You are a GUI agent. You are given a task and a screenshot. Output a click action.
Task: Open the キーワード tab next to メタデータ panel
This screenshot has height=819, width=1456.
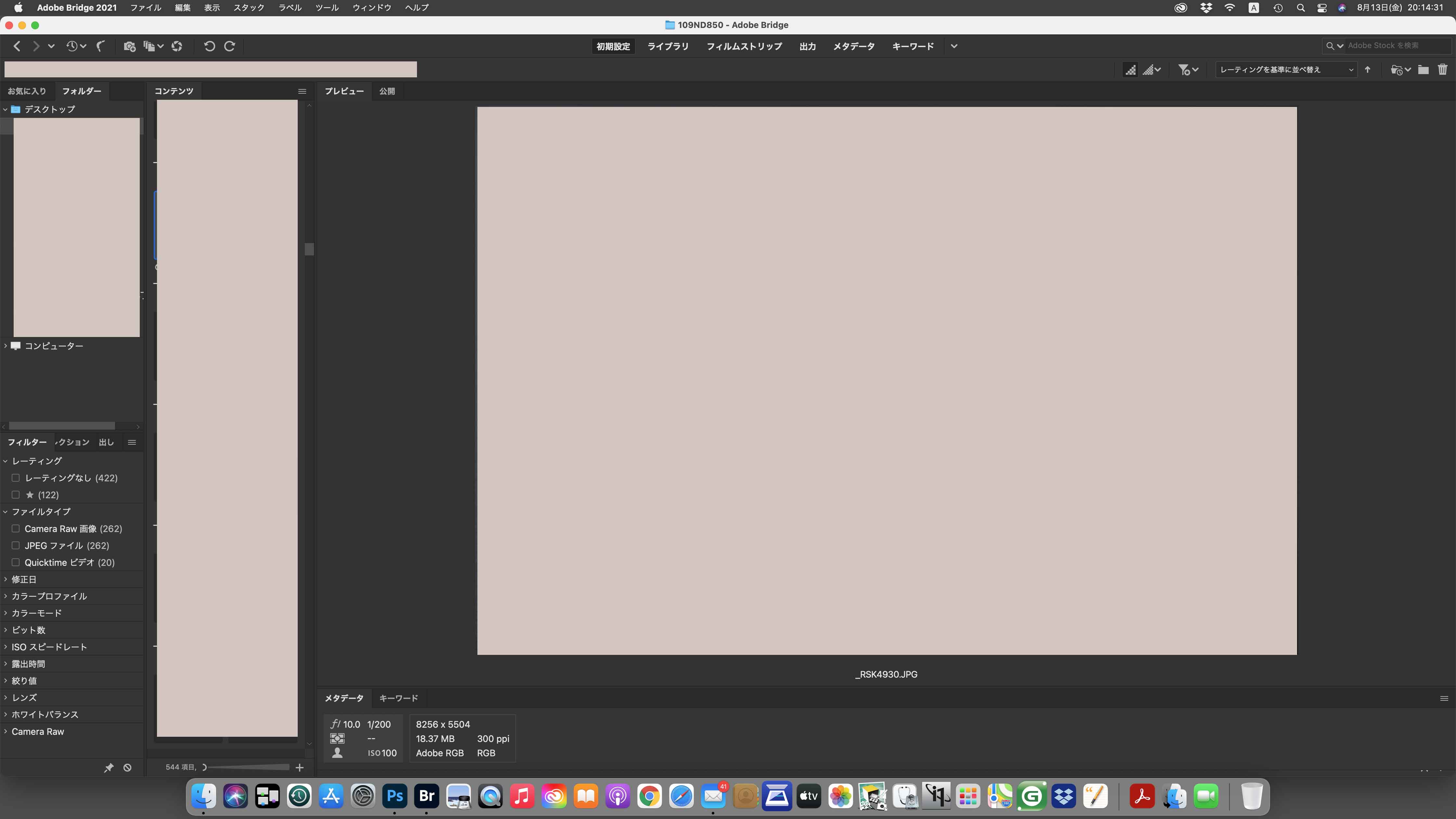(x=398, y=699)
